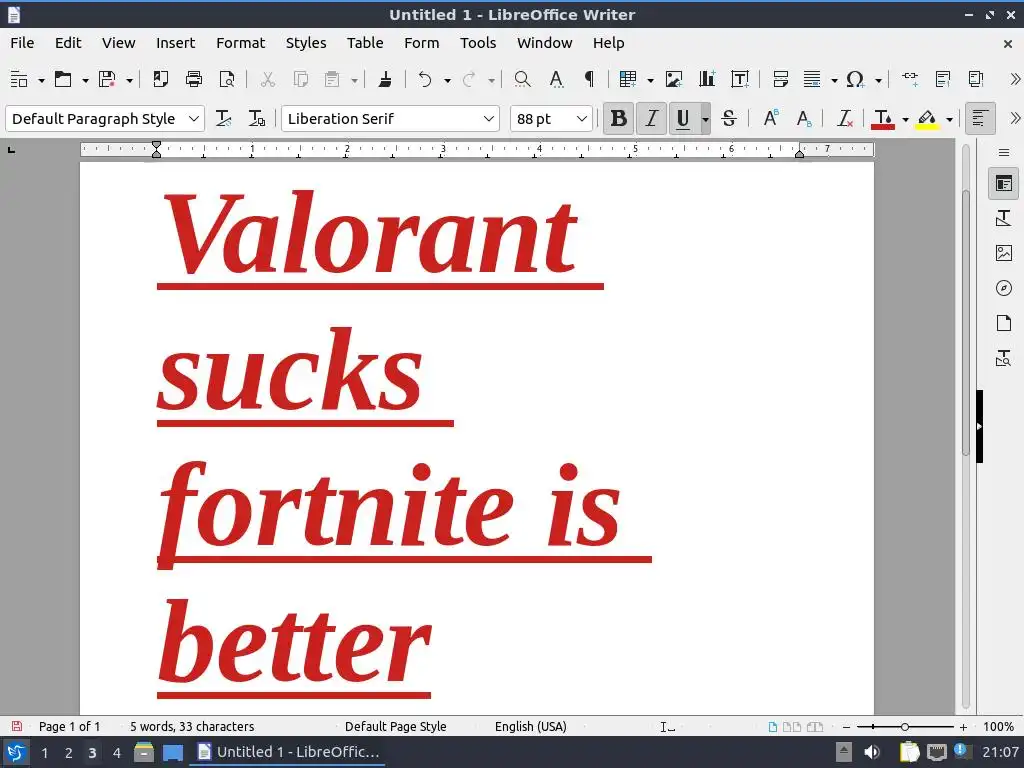Open the Tools menu
The height and width of the screenshot is (768, 1024).
pos(478,43)
